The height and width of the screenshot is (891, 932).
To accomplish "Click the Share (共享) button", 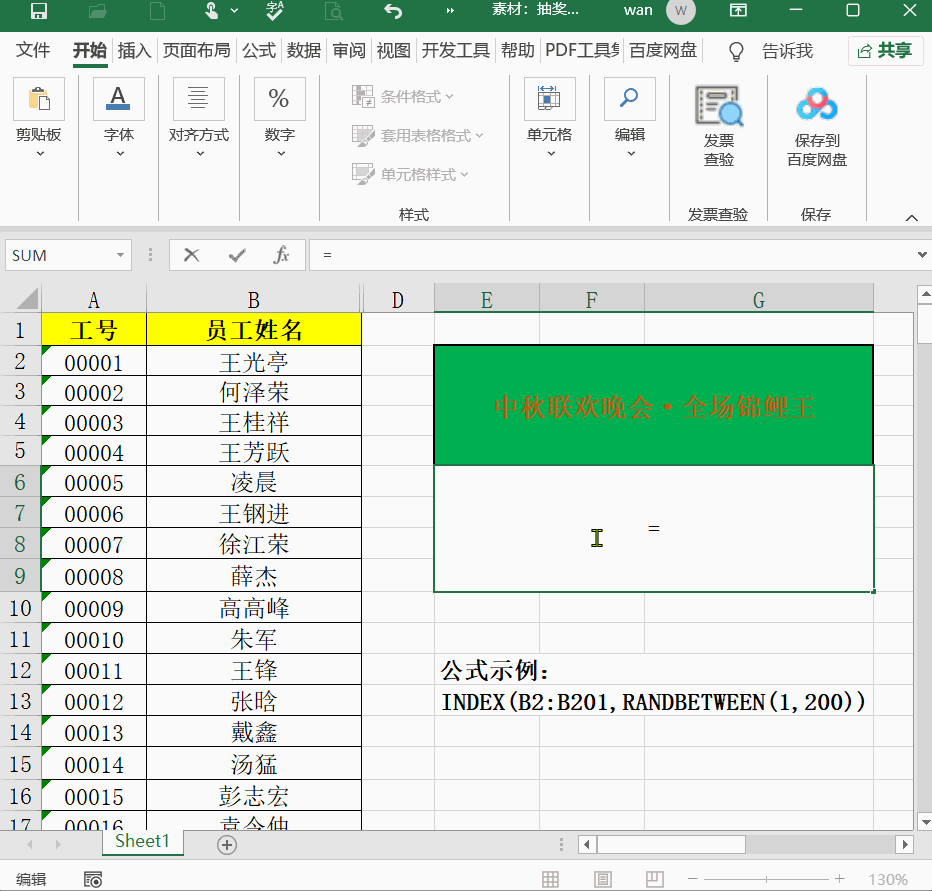I will click(x=886, y=51).
